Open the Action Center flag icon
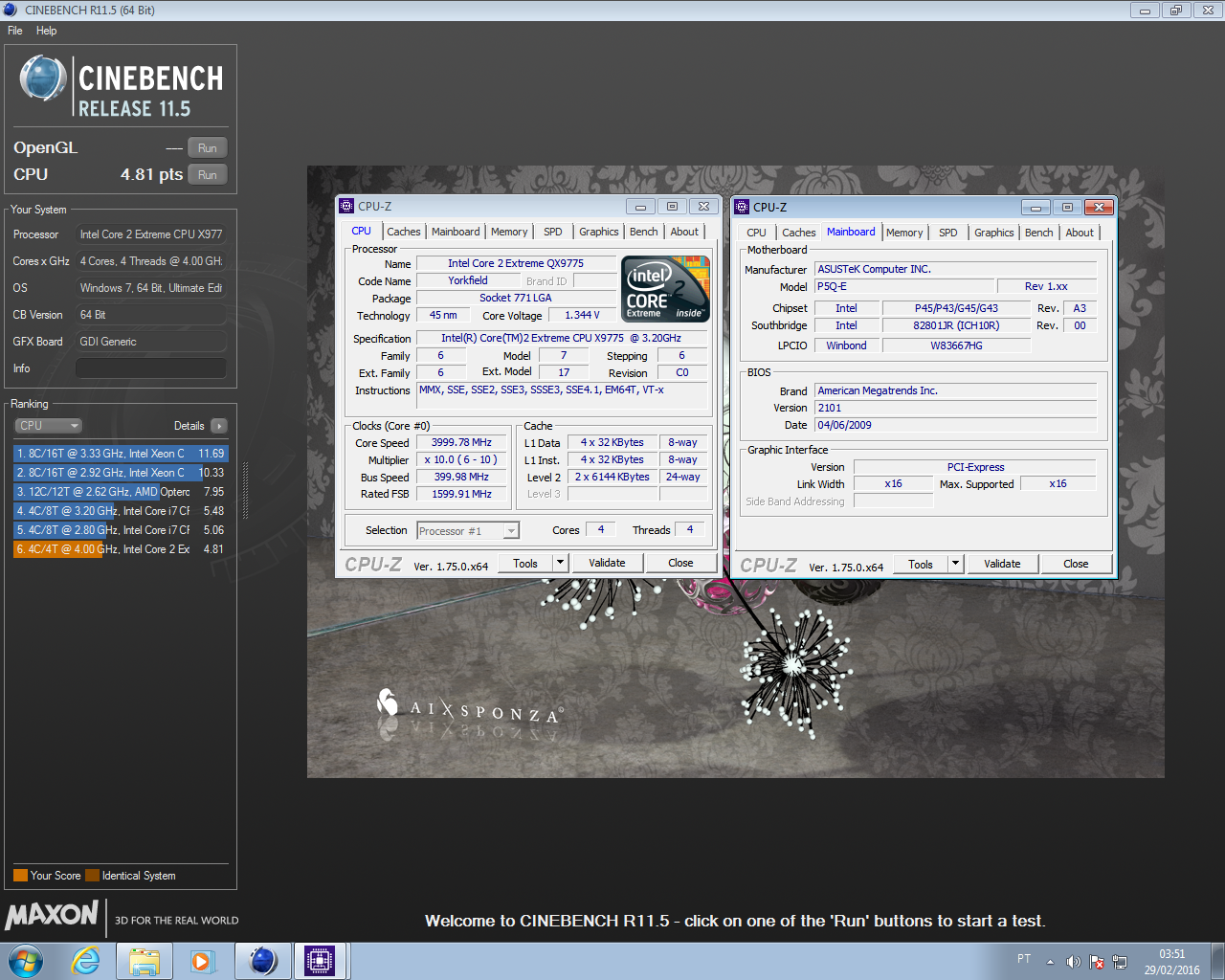1225x980 pixels. pyautogui.click(x=1097, y=962)
